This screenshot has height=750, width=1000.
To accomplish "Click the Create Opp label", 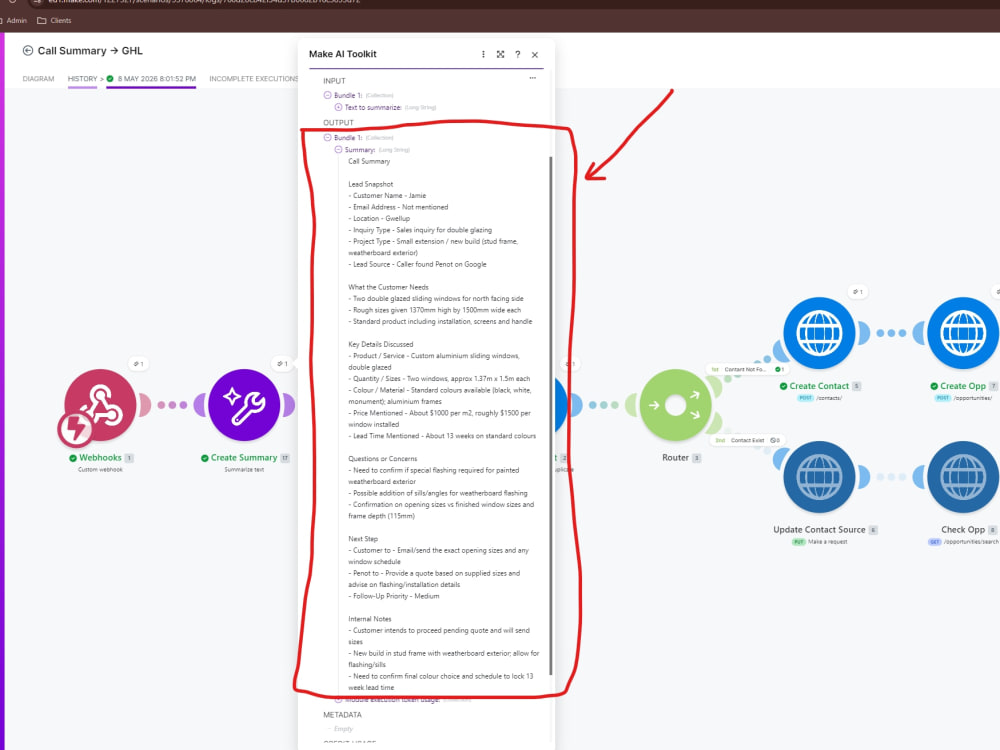I will click(962, 386).
